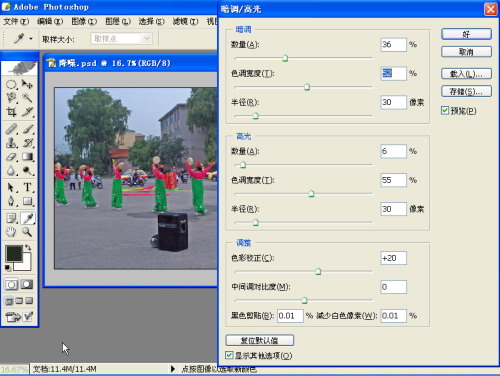Open the 滤镜 menu
500x376 pixels.
tap(185, 22)
